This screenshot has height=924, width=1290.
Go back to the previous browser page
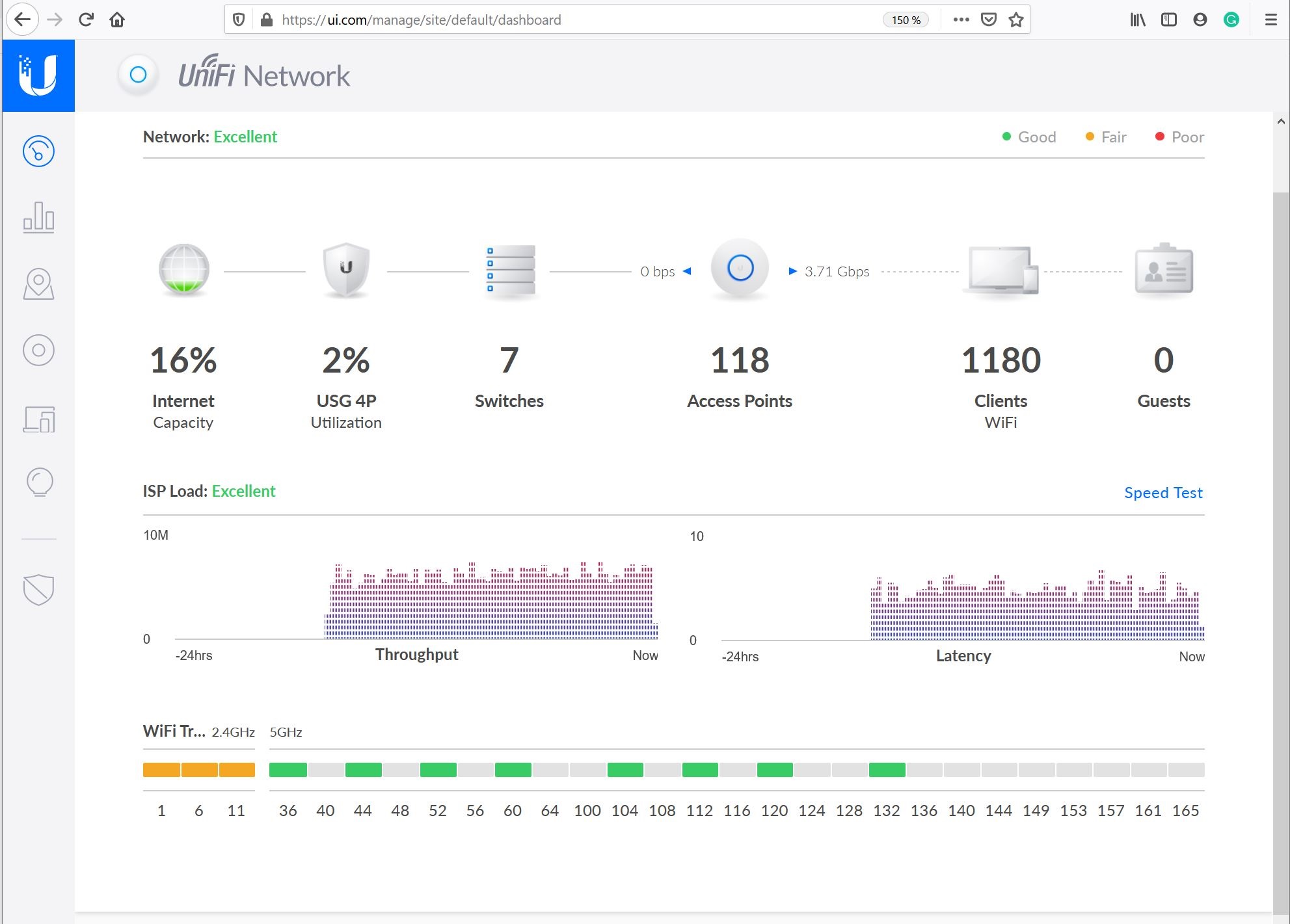point(23,20)
